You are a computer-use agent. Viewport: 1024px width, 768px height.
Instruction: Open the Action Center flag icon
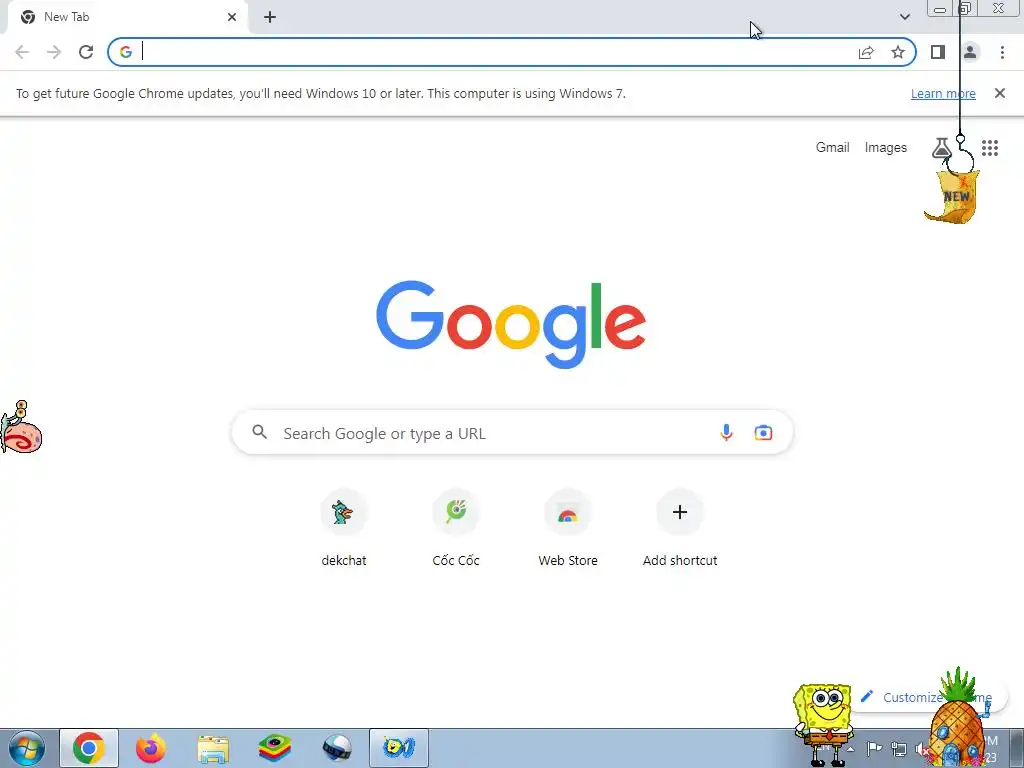point(874,748)
